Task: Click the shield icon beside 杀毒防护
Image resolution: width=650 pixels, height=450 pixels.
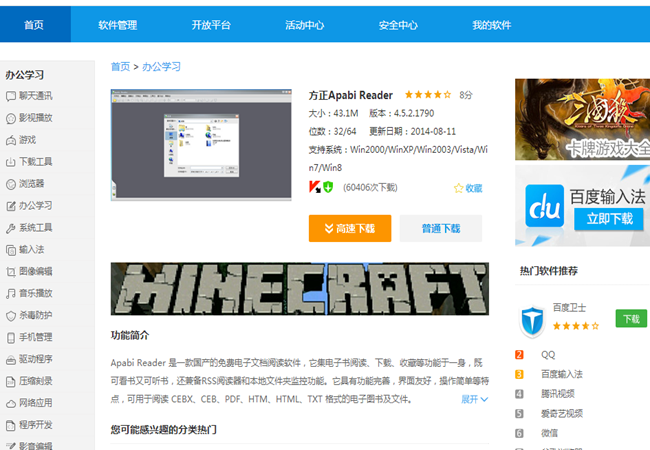Action: click(x=11, y=316)
